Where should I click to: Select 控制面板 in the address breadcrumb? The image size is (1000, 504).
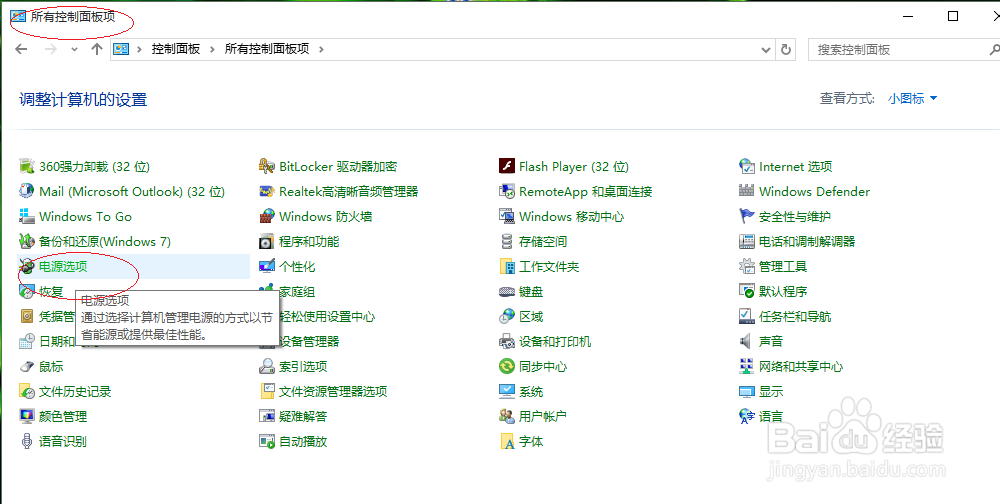pyautogui.click(x=175, y=49)
